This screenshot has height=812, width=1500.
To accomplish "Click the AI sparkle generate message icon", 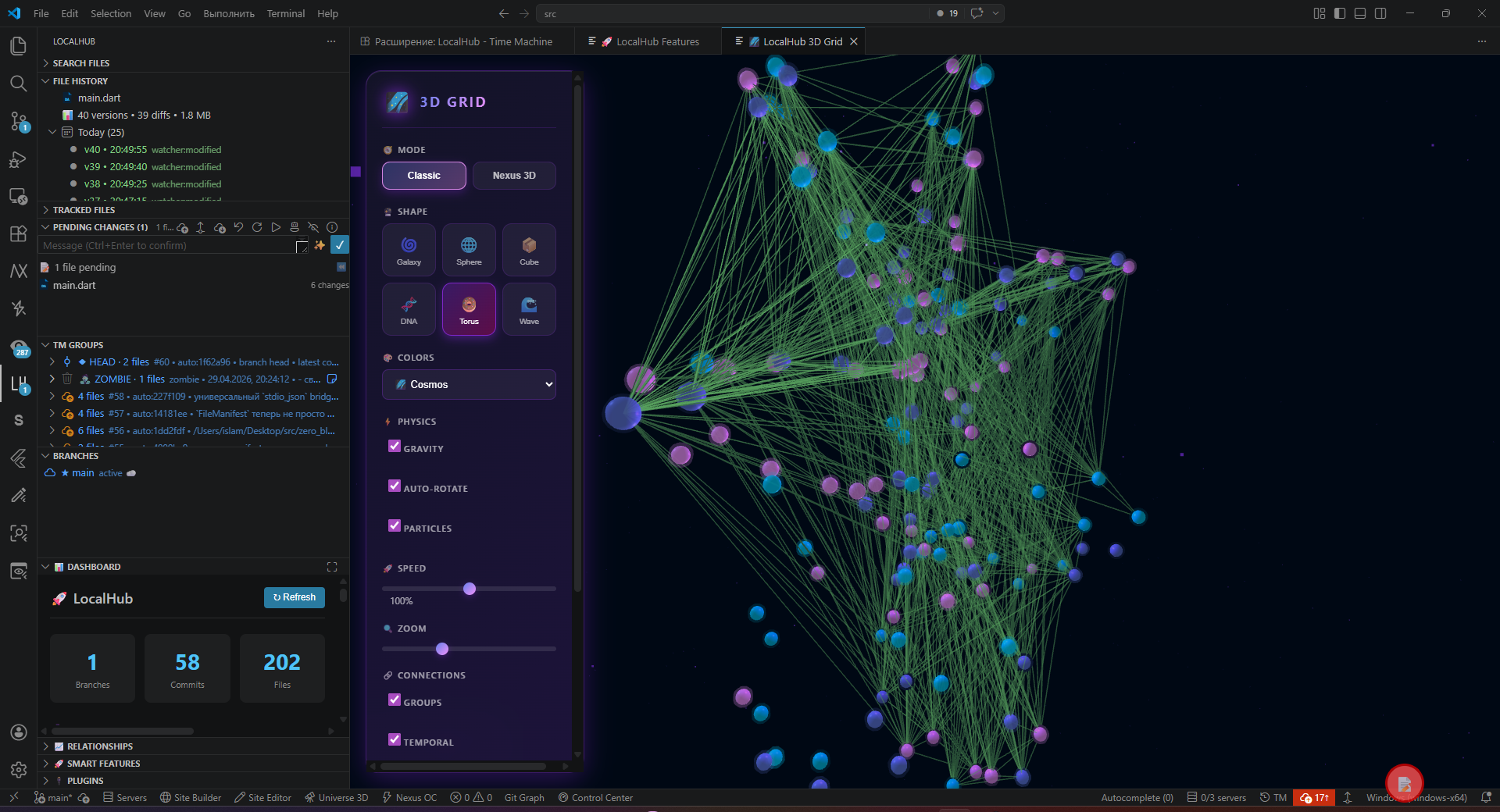I will [320, 245].
